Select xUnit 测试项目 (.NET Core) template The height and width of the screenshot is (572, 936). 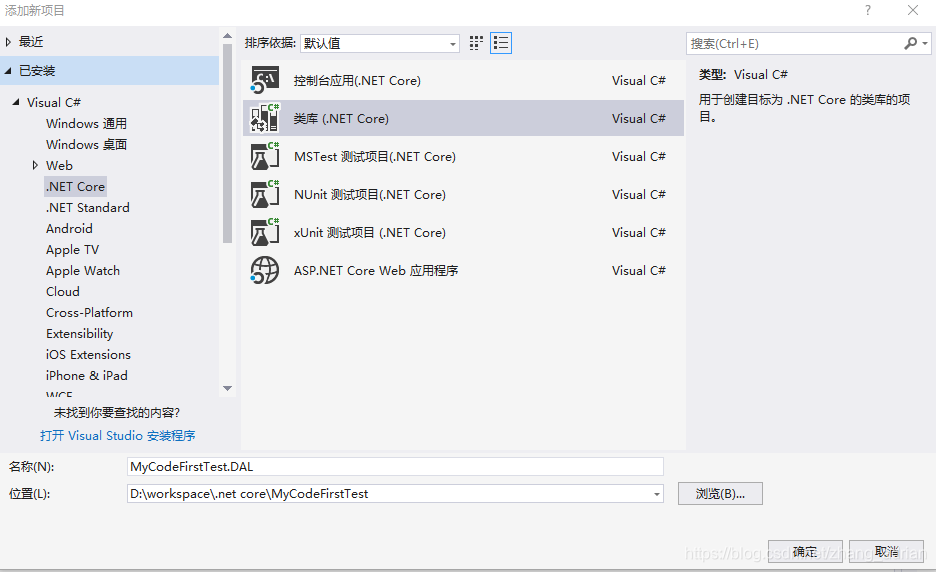(x=463, y=232)
